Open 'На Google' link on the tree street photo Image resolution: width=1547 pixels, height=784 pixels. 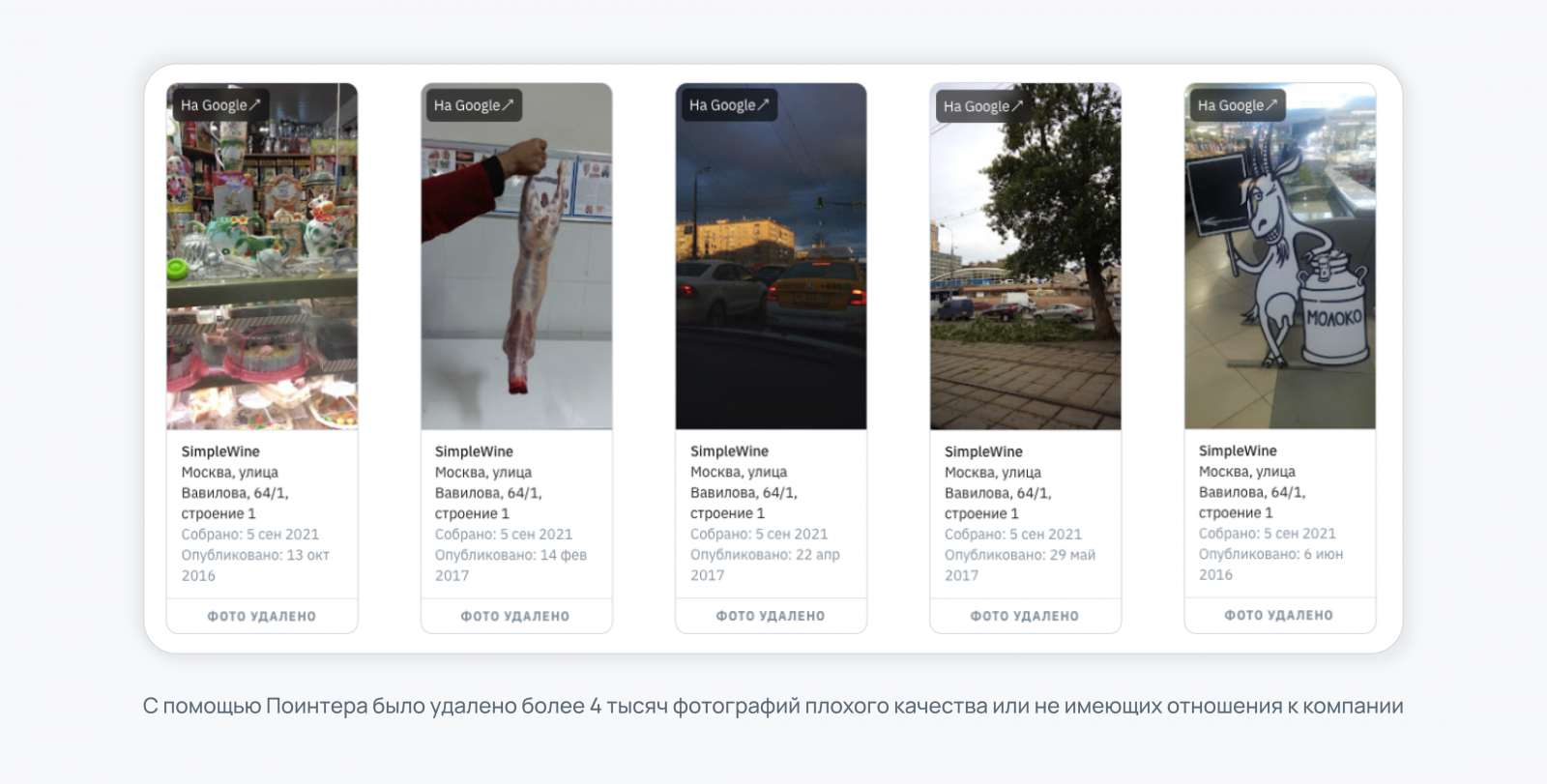(983, 106)
